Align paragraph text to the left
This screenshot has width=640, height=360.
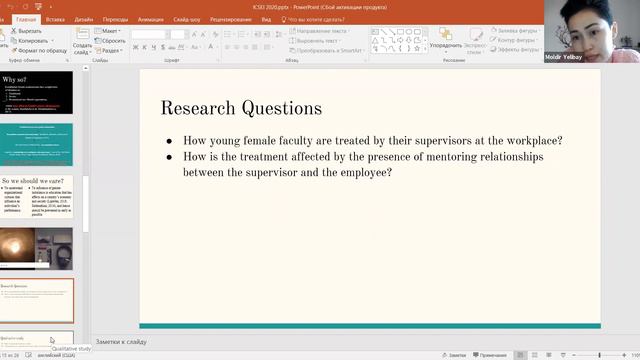[228, 47]
